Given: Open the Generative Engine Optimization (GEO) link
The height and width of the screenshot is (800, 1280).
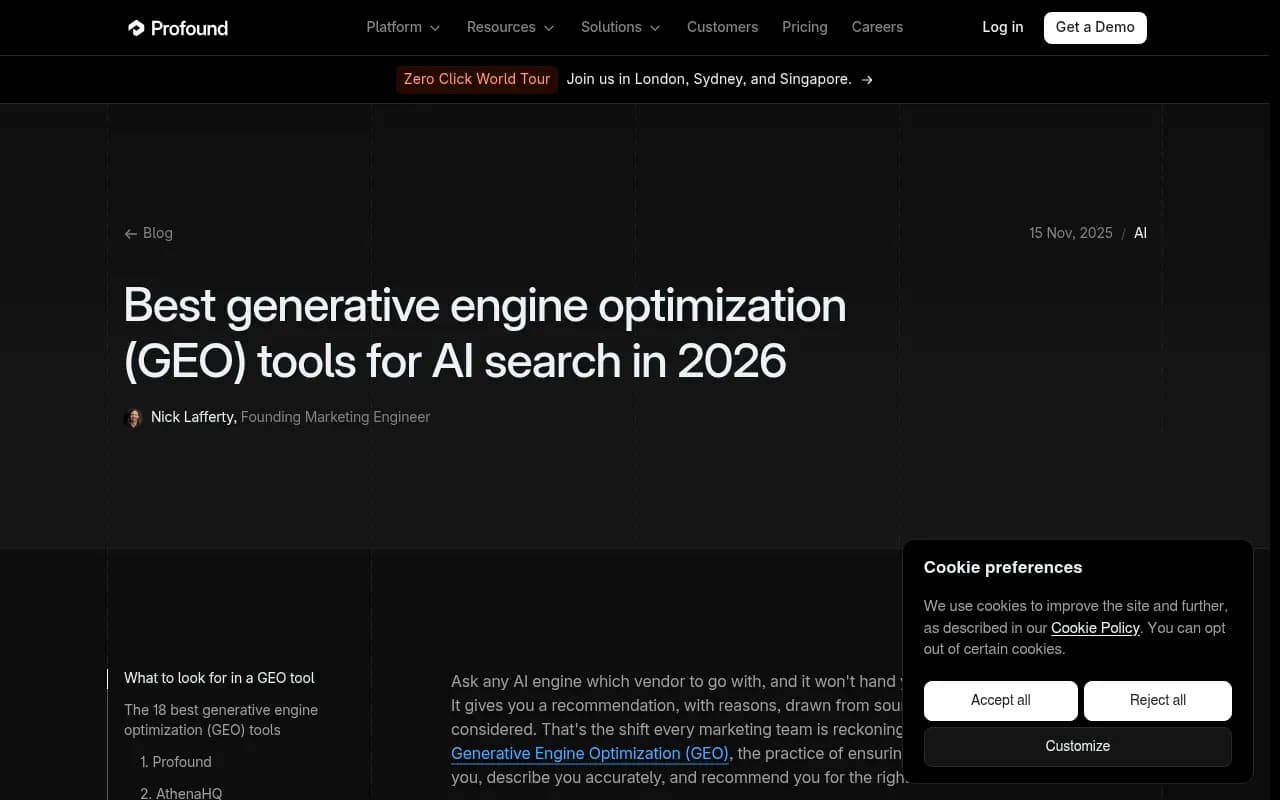Looking at the screenshot, I should click(590, 754).
